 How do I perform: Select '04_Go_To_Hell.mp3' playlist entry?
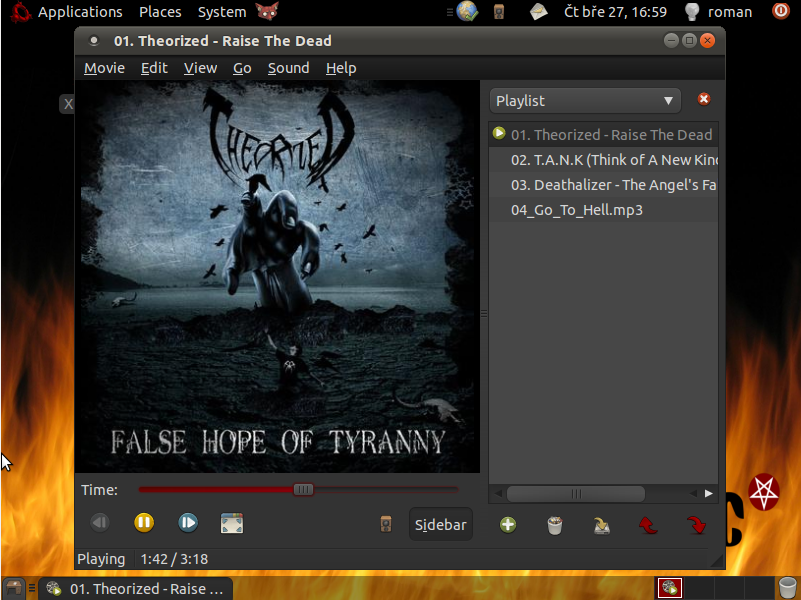[x=603, y=210]
